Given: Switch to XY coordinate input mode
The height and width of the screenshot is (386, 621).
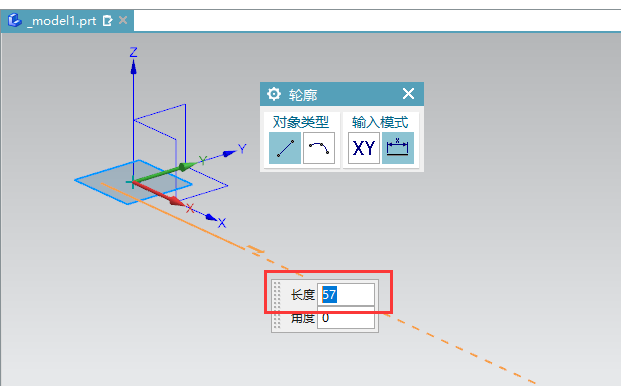Looking at the screenshot, I should tap(364, 148).
